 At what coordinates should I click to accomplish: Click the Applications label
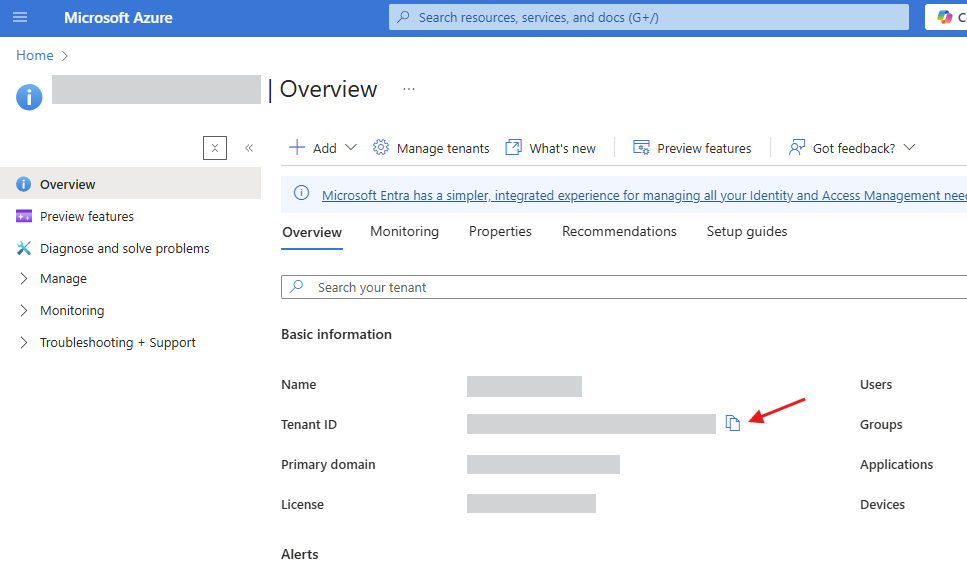pyautogui.click(x=896, y=465)
